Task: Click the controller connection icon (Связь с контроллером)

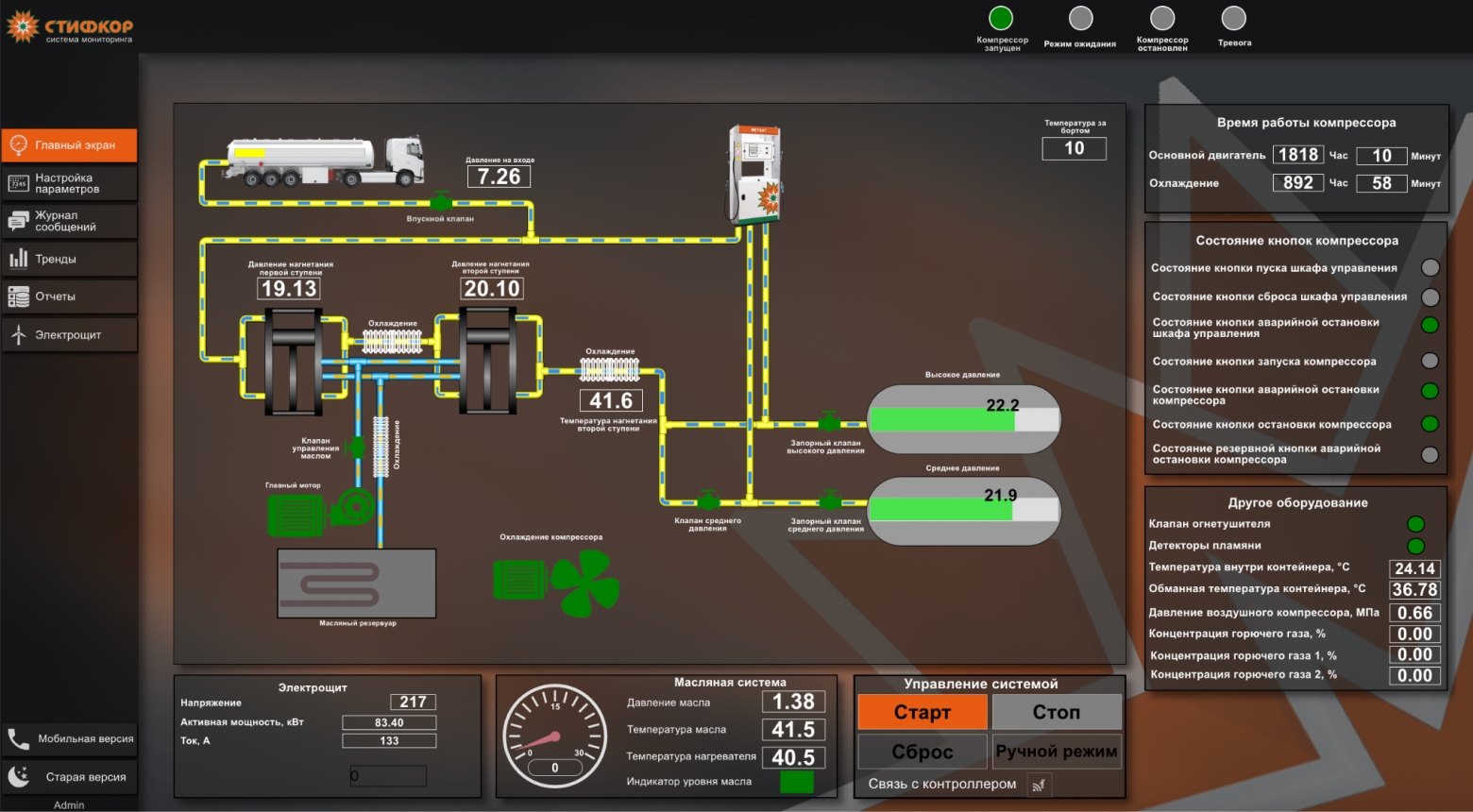Action: point(1039,785)
